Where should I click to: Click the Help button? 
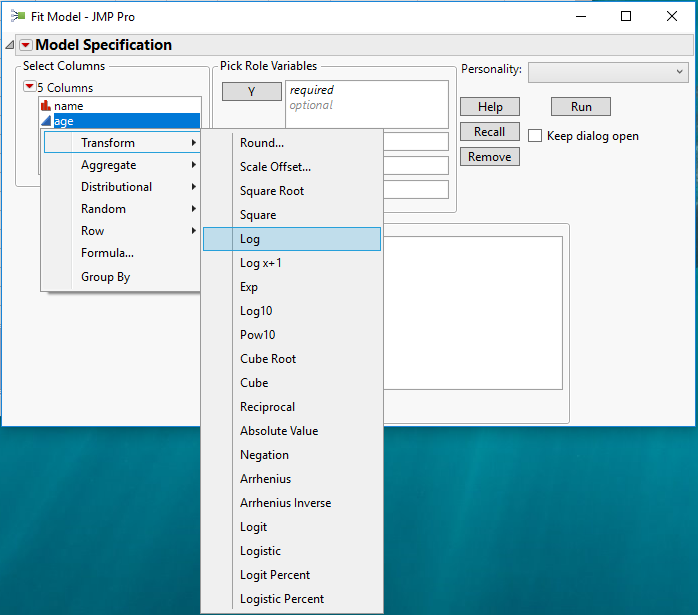[490, 107]
